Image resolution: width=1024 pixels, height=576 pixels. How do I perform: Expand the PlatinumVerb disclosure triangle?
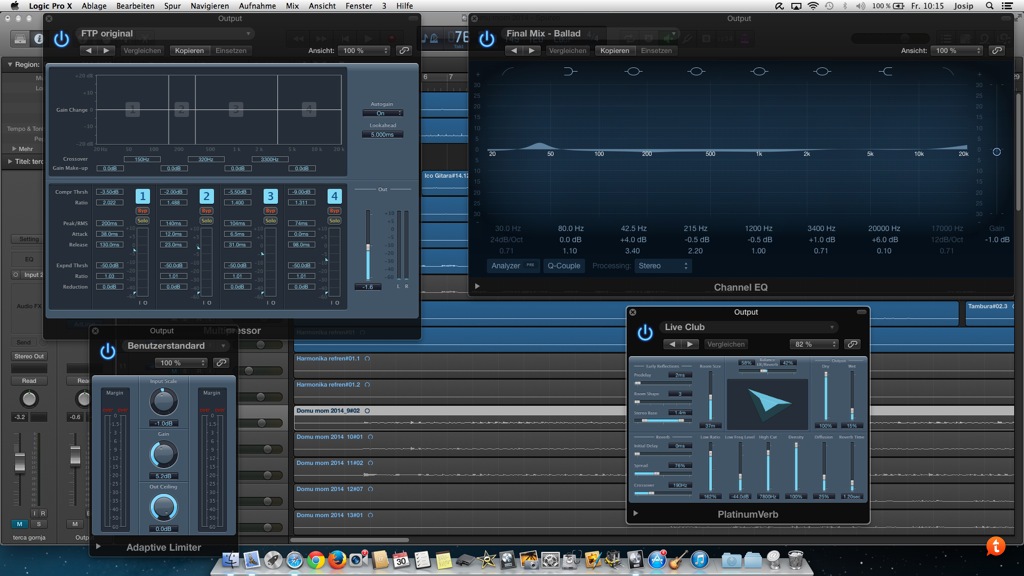(x=635, y=513)
